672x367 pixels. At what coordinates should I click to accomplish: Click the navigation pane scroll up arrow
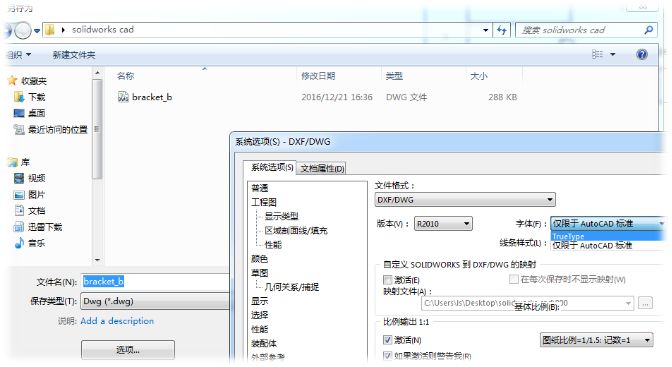click(97, 73)
